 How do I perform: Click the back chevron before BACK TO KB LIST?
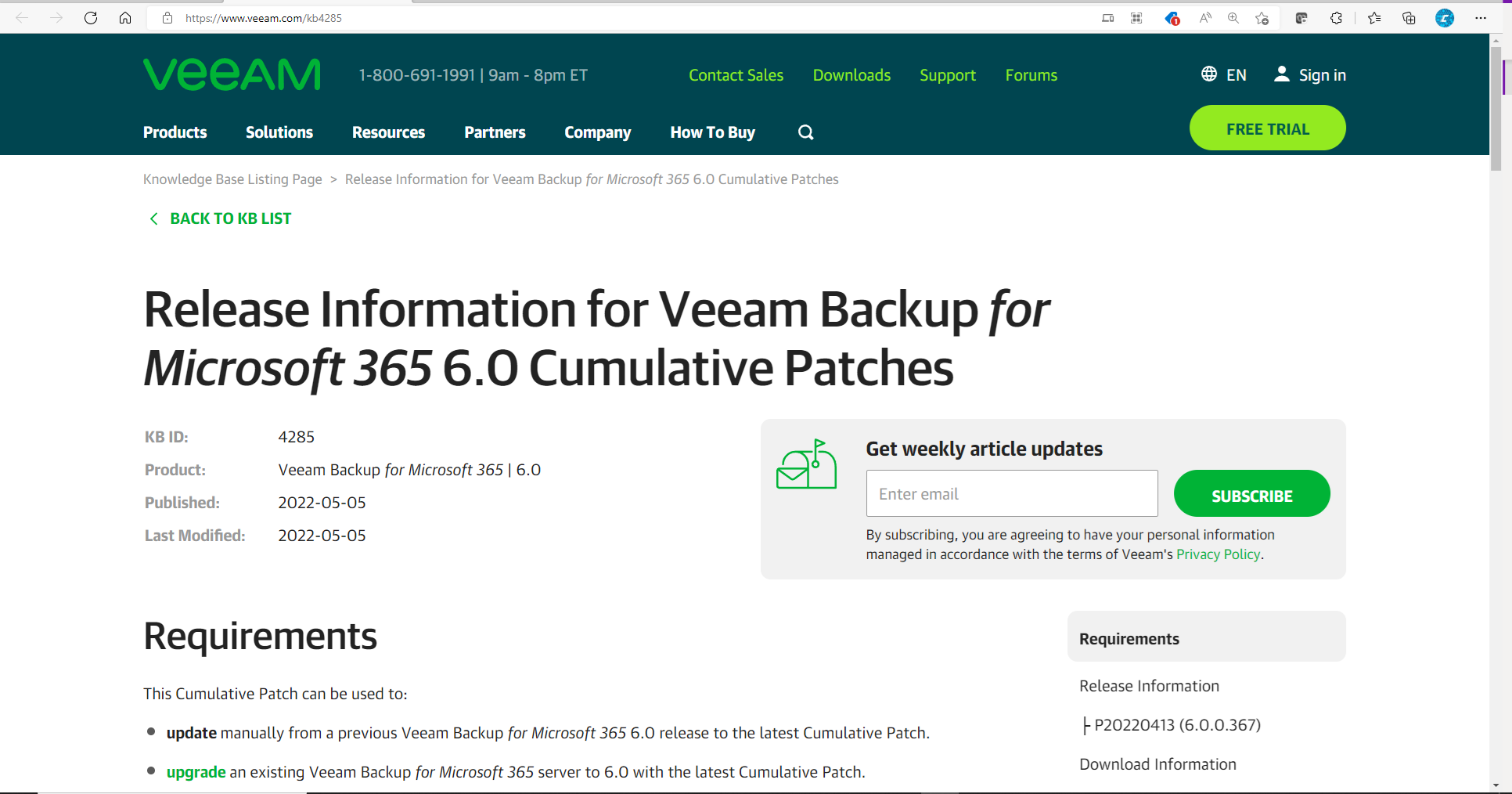153,218
